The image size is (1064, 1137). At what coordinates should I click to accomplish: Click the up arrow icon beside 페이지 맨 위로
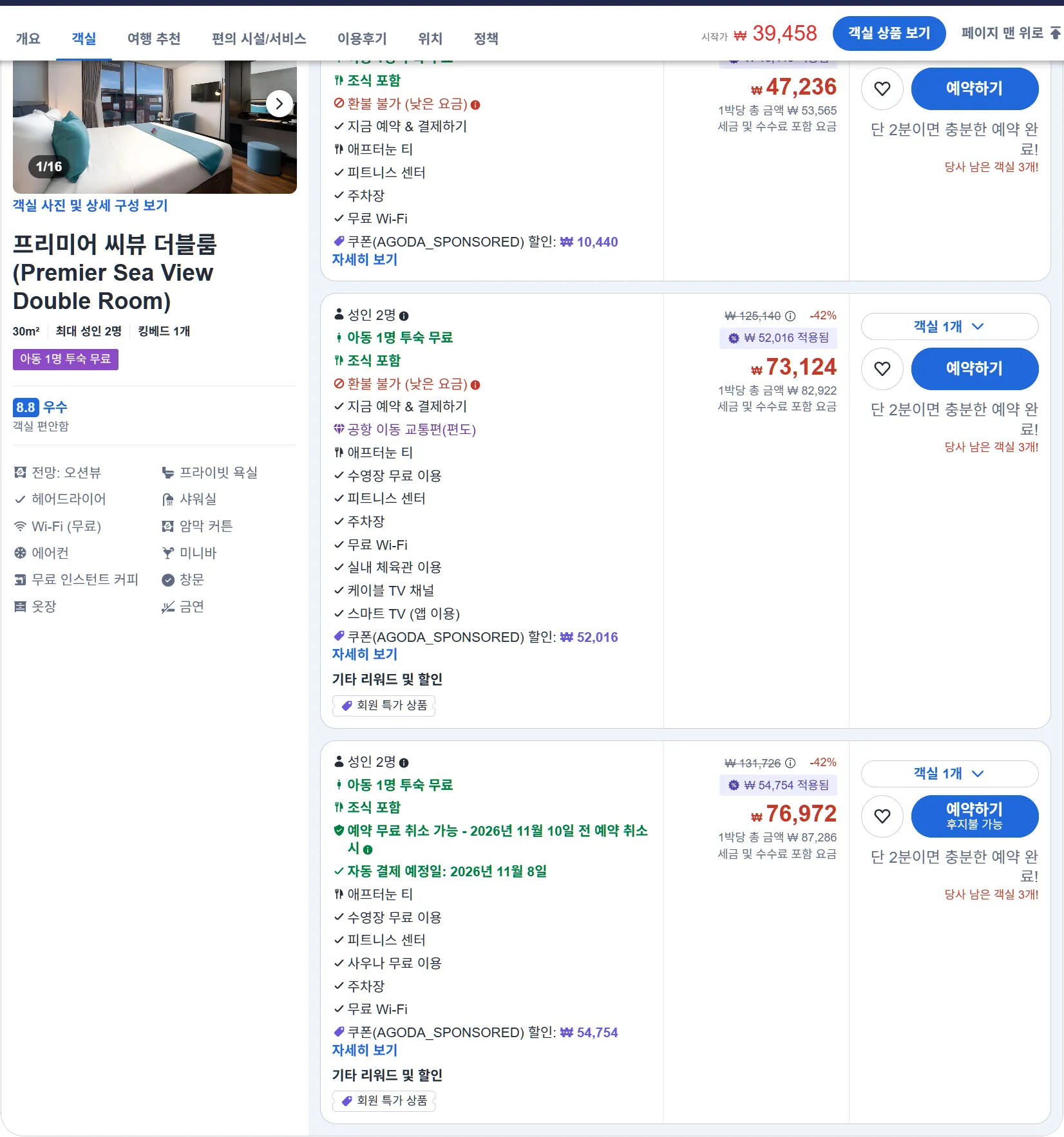1055,33
